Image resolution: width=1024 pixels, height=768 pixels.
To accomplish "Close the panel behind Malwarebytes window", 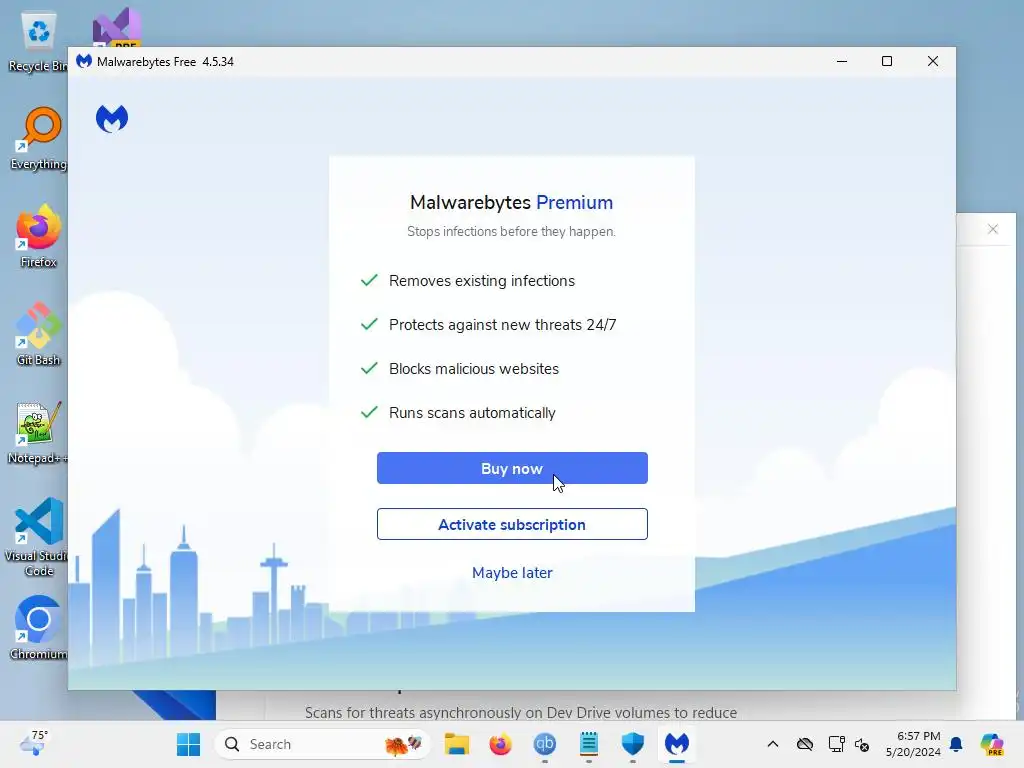I will [993, 229].
